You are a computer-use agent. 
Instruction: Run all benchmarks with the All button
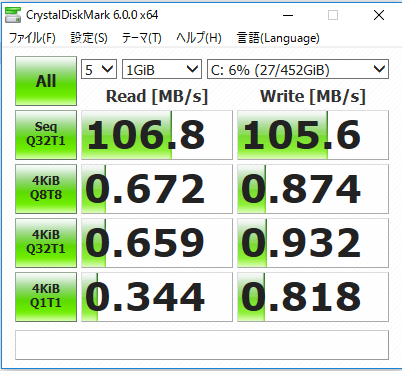(x=46, y=81)
